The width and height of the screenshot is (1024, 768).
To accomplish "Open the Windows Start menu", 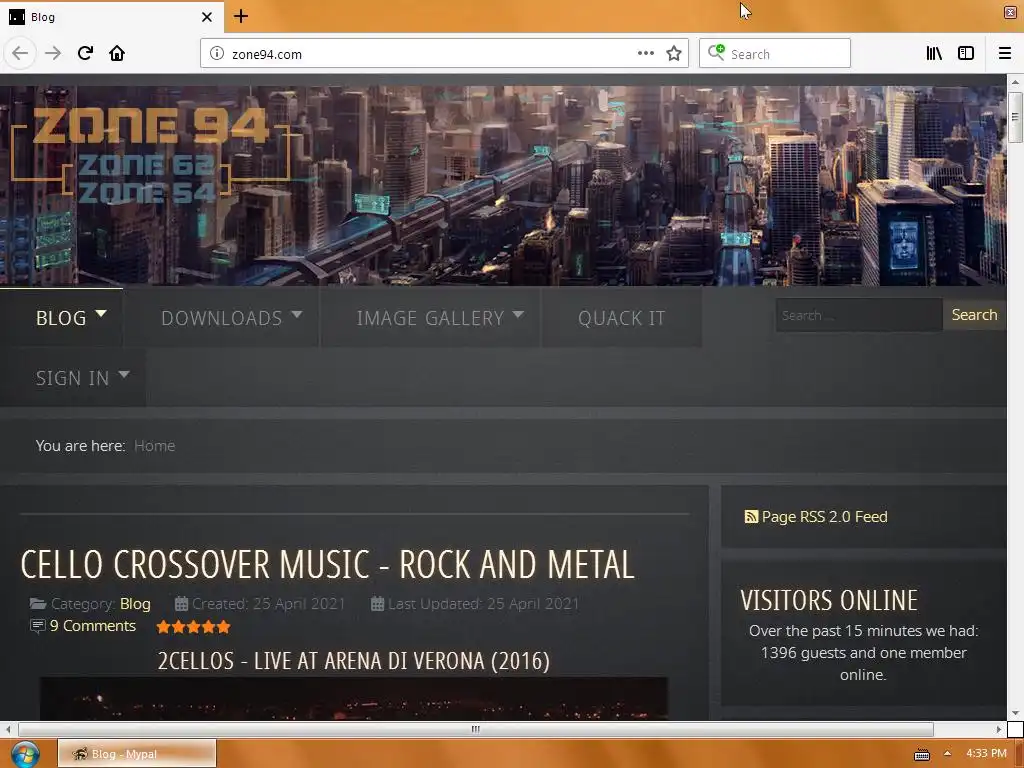I will click(24, 754).
